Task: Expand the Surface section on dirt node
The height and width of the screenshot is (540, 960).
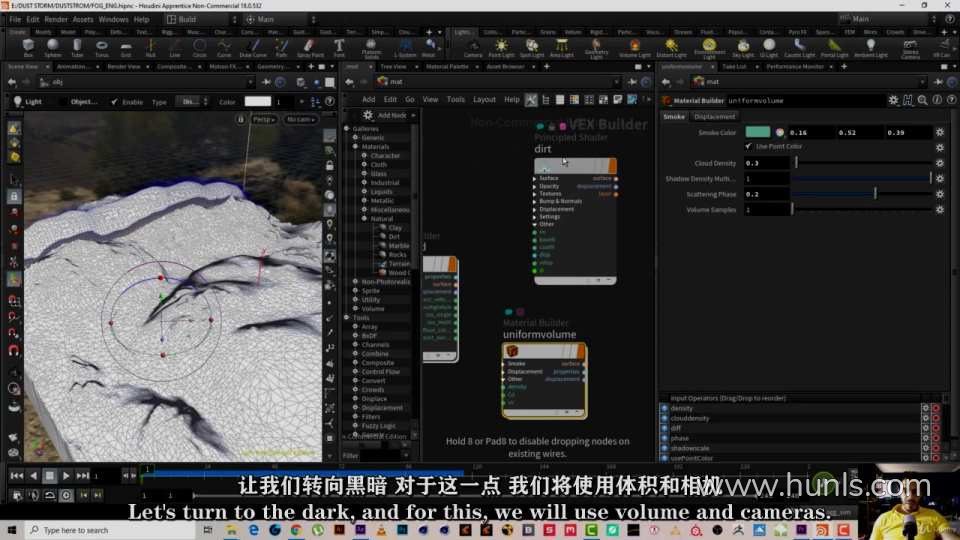Action: coord(535,178)
